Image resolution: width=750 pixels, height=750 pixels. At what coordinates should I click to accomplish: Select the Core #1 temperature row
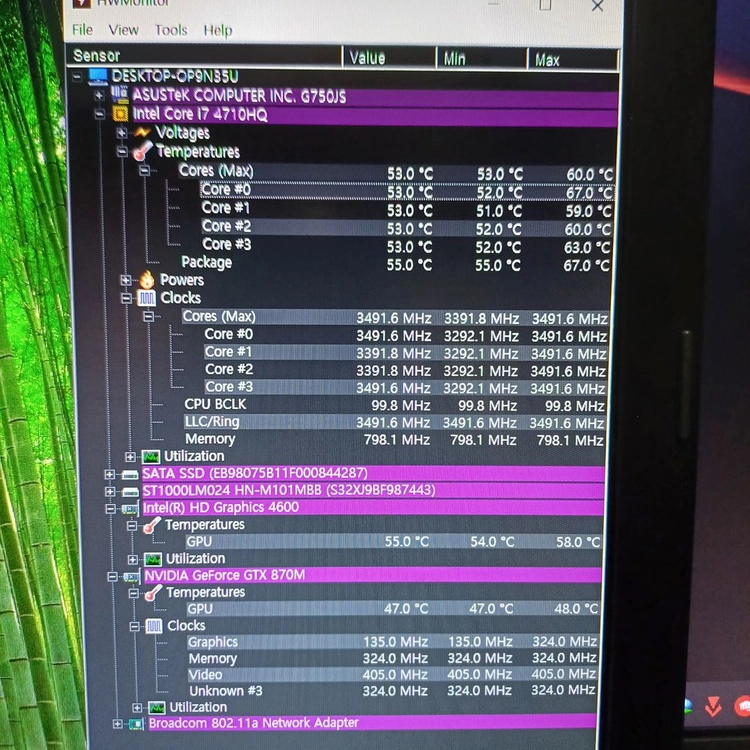(x=406, y=209)
